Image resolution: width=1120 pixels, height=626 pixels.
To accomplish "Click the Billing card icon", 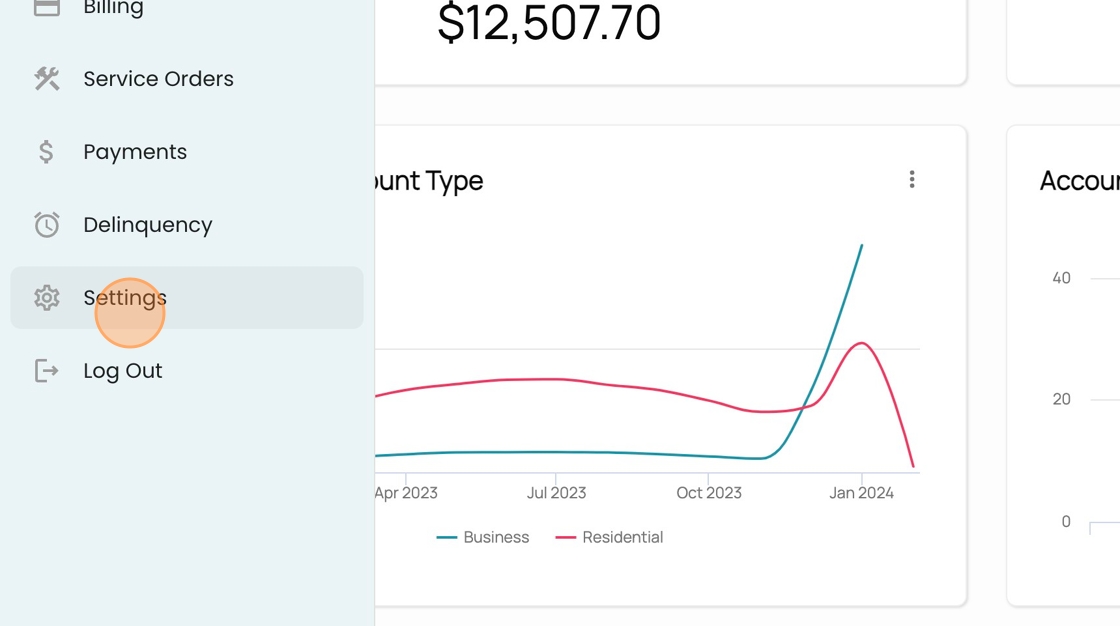I will [46, 7].
